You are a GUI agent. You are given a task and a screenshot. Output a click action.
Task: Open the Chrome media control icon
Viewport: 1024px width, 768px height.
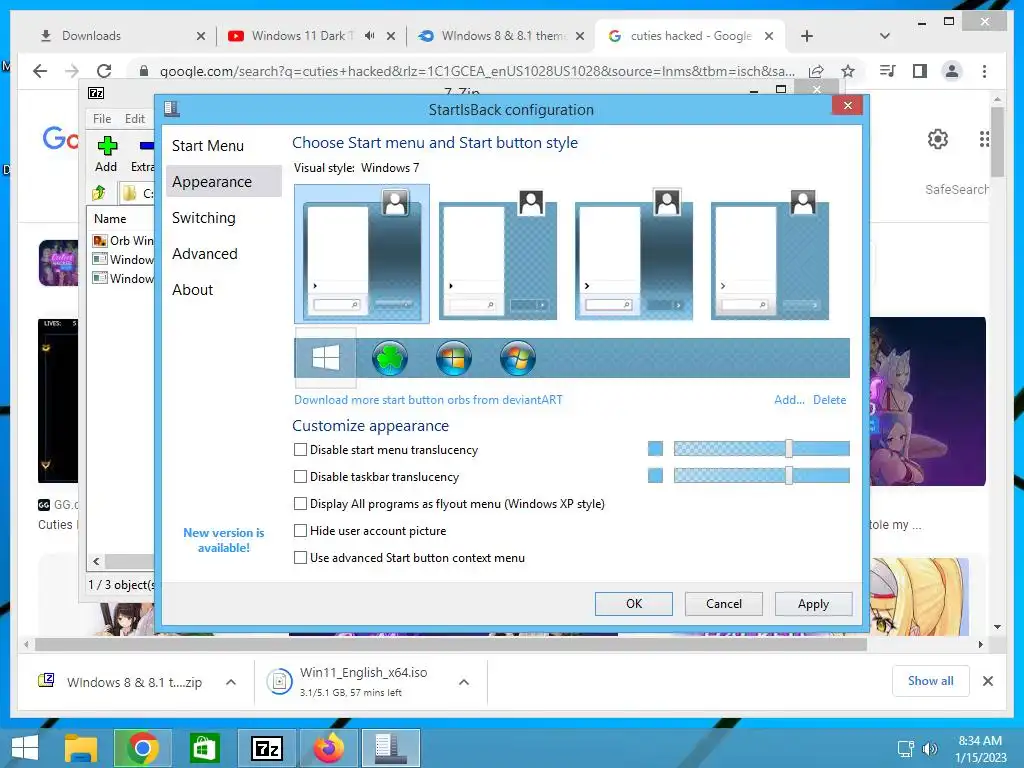[888, 71]
